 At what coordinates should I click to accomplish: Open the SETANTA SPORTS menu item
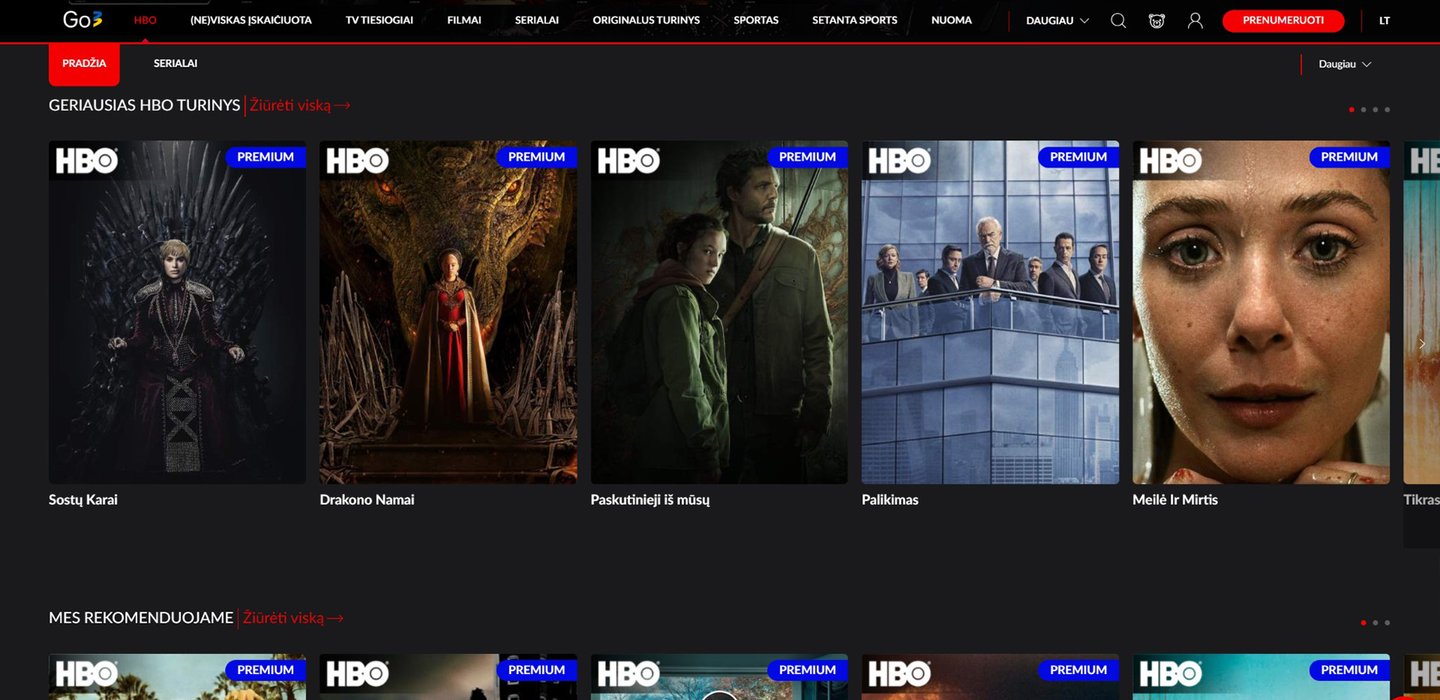click(854, 21)
